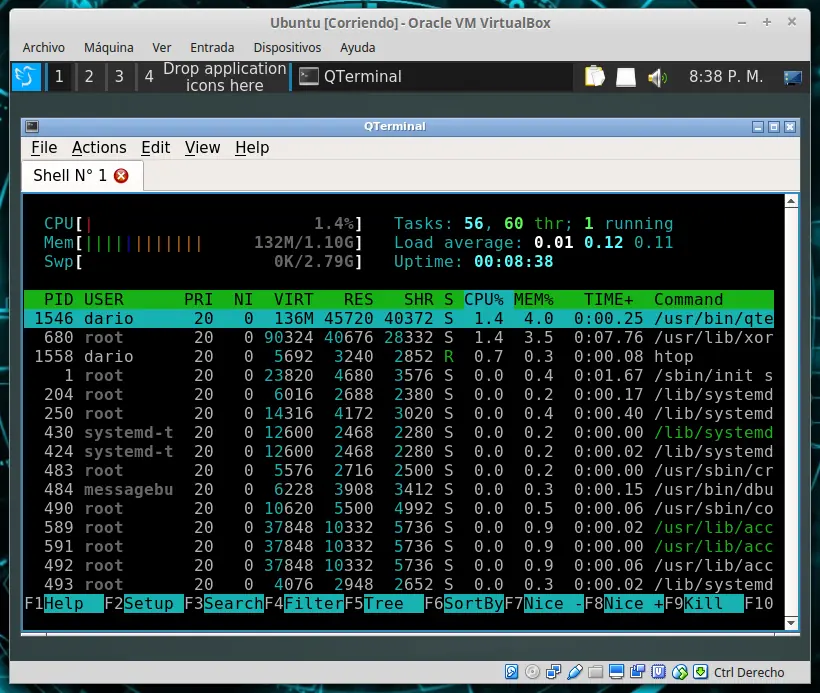Image resolution: width=820 pixels, height=693 pixels.
Task: Sort by the PID column header
Action: tap(59, 300)
